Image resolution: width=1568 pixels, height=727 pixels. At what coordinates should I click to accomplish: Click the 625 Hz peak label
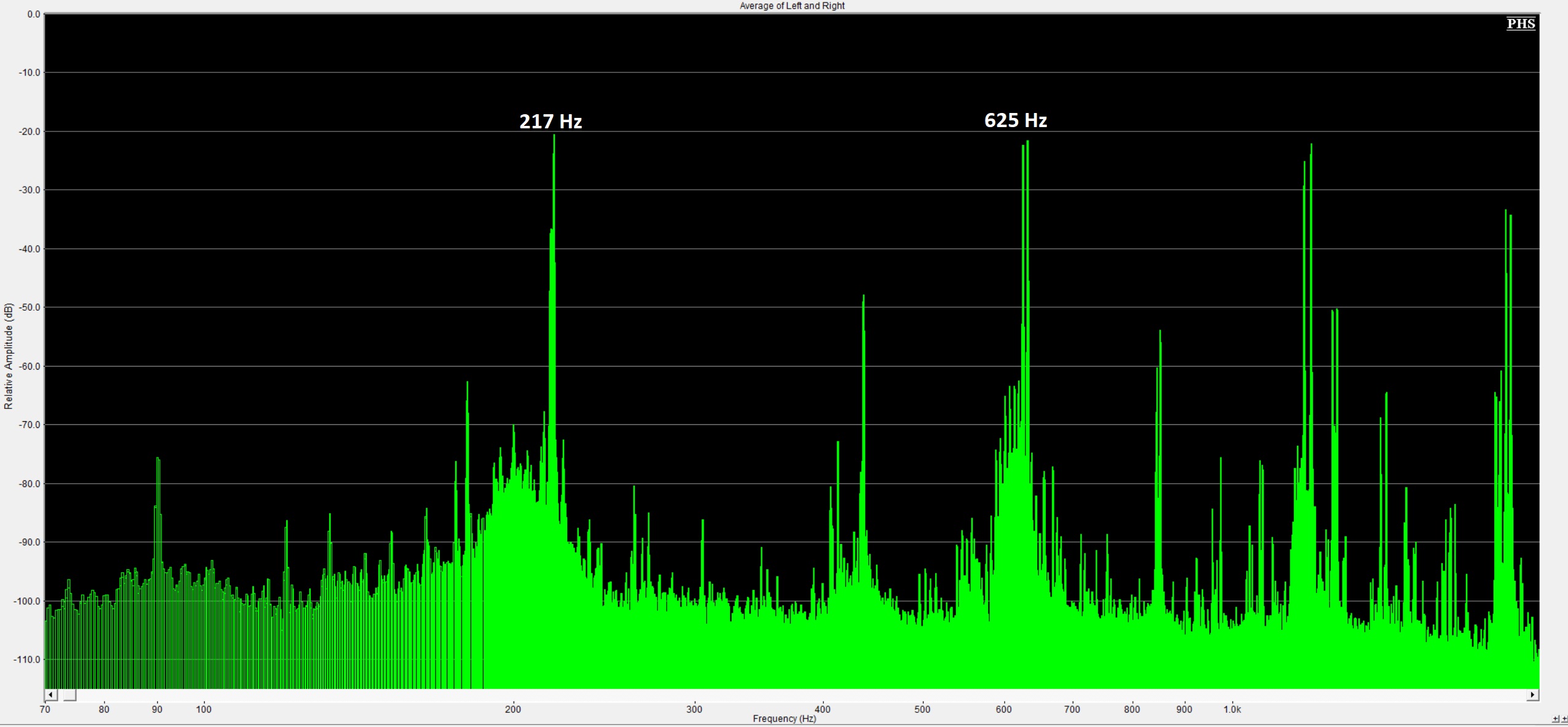pos(1016,120)
